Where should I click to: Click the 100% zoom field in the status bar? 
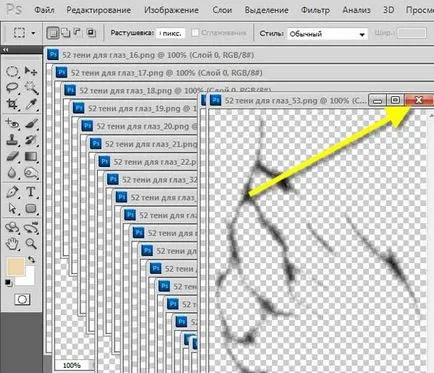coord(73,365)
